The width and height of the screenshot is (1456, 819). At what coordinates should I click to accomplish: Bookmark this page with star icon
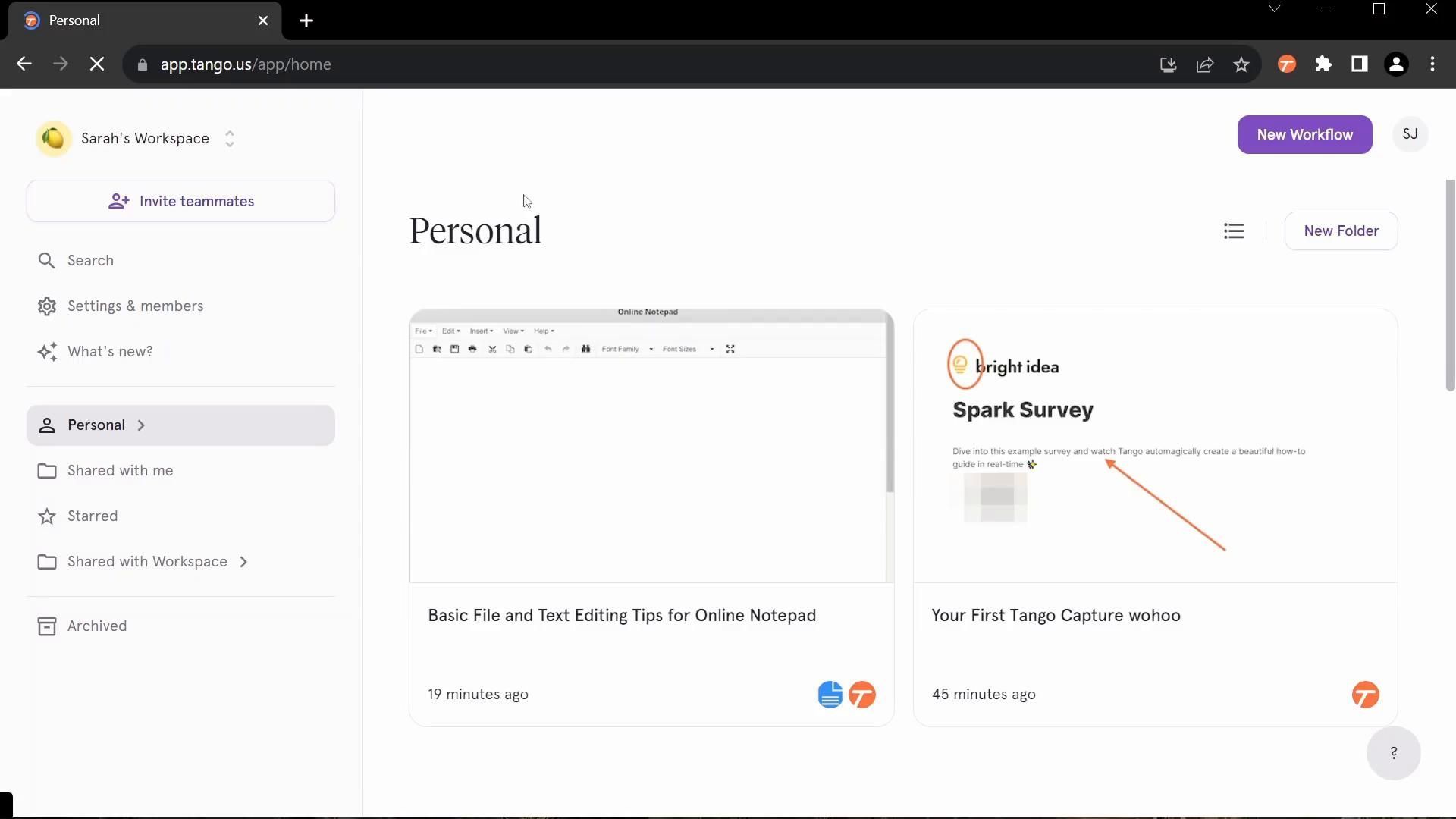1241,64
